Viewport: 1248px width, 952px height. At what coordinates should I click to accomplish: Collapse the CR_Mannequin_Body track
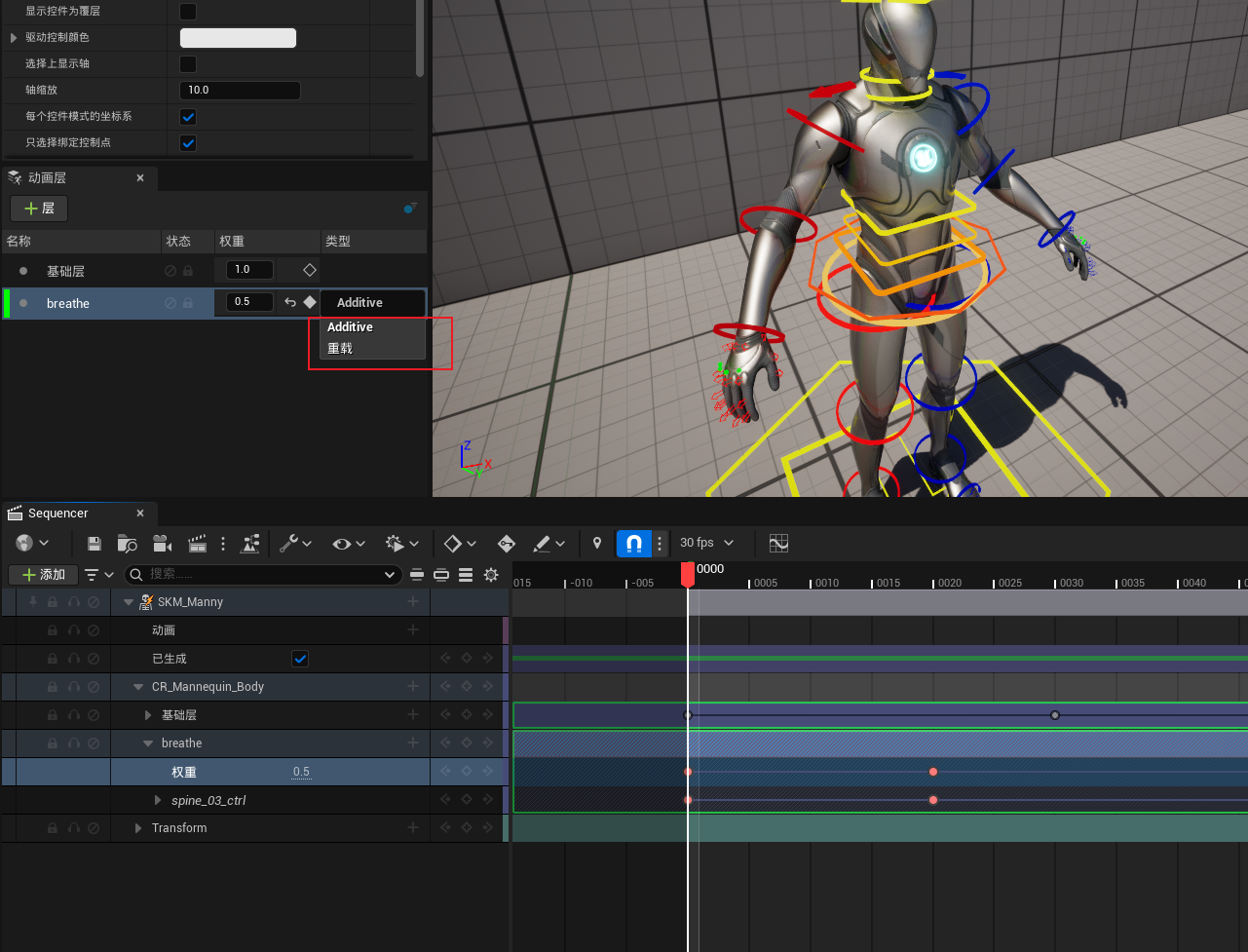pos(138,687)
